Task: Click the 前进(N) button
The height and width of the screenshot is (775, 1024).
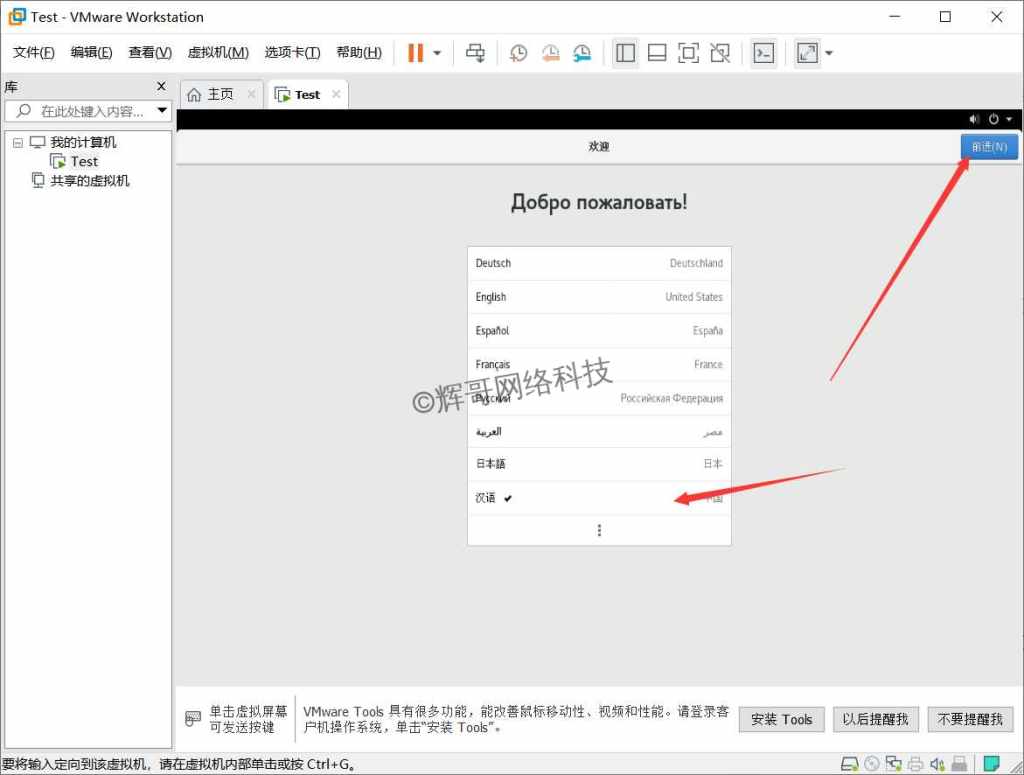Action: [989, 147]
